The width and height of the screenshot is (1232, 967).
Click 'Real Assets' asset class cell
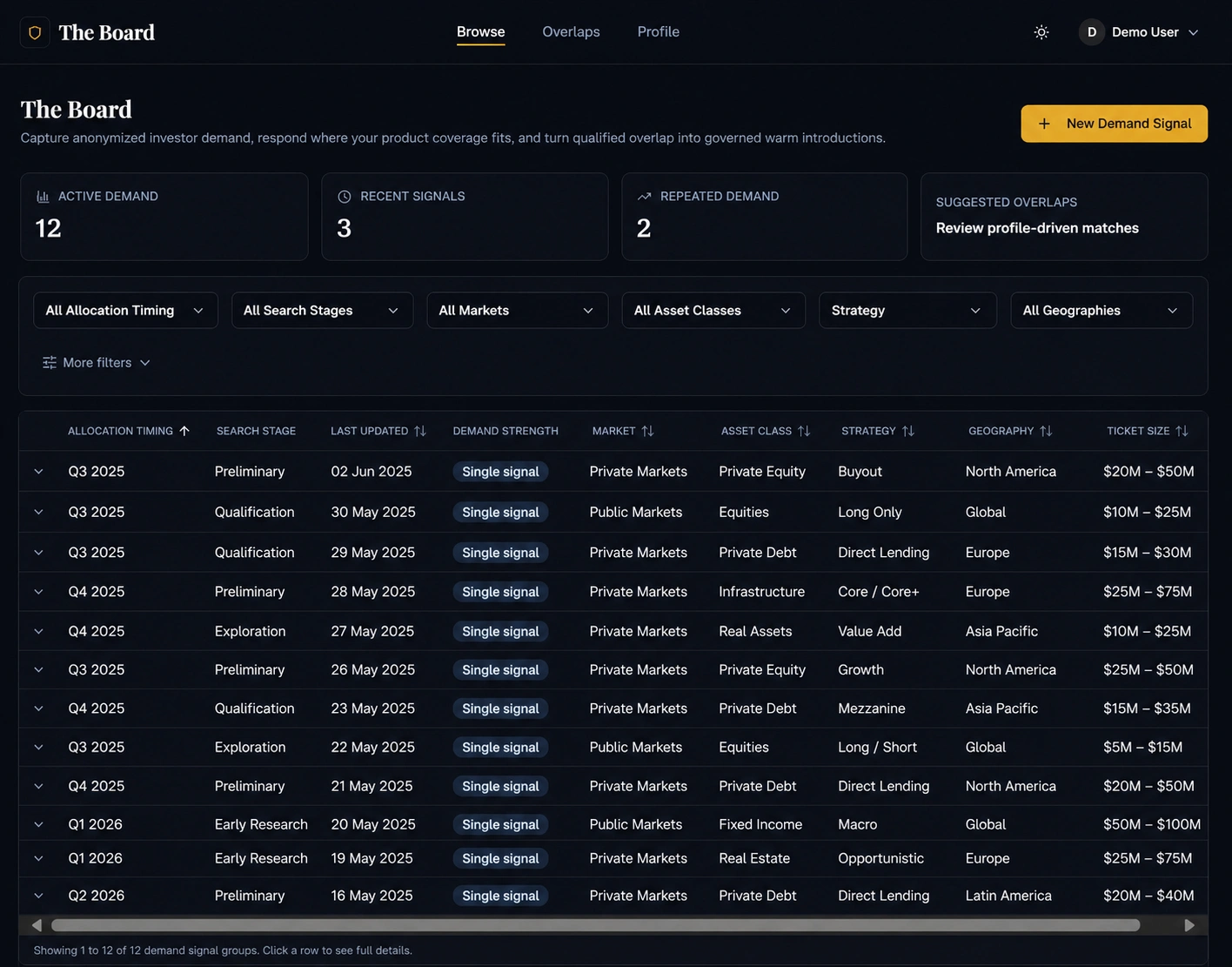[x=755, y=631]
